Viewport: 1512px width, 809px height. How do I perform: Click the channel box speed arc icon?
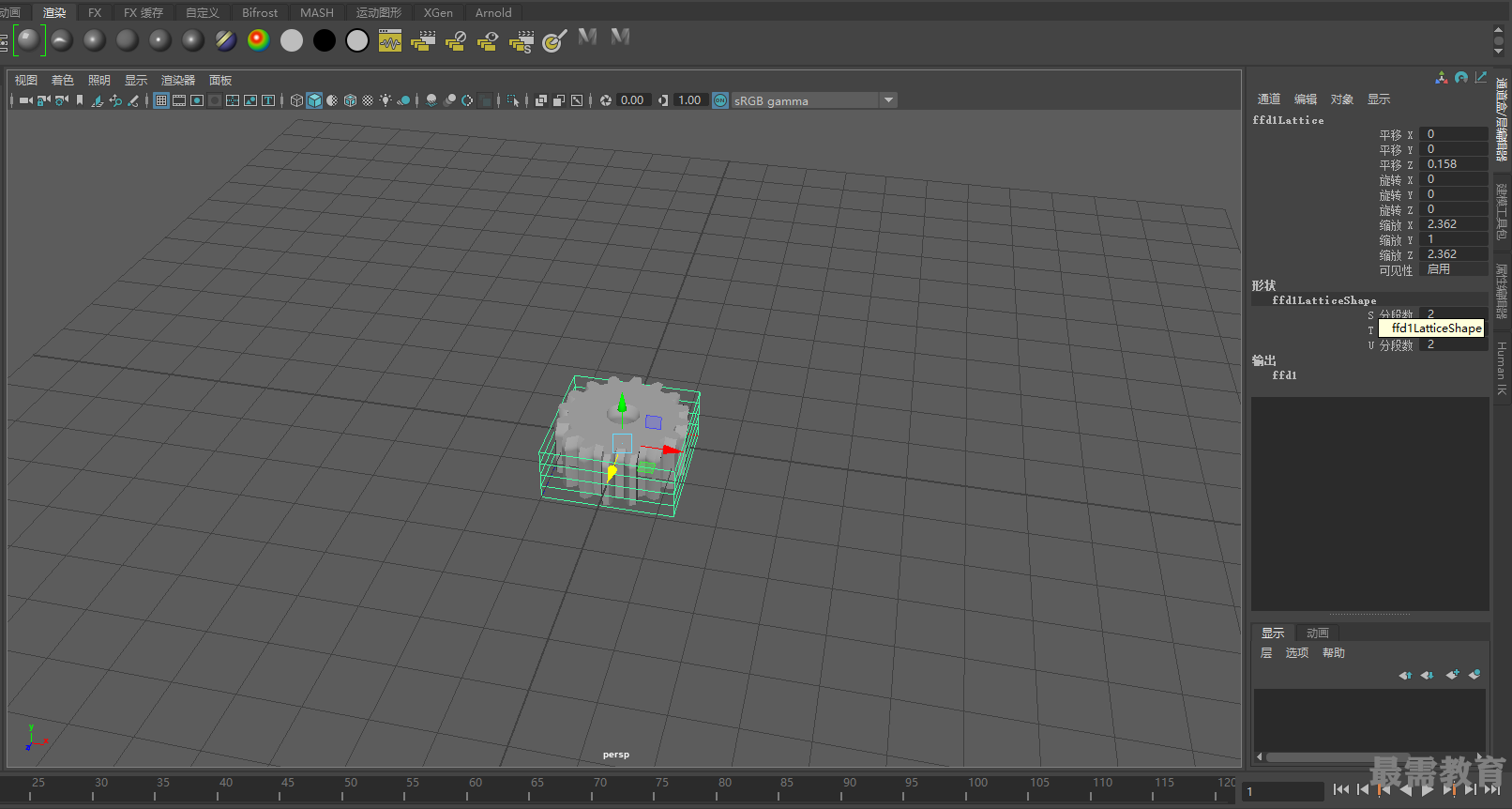coord(1461,78)
